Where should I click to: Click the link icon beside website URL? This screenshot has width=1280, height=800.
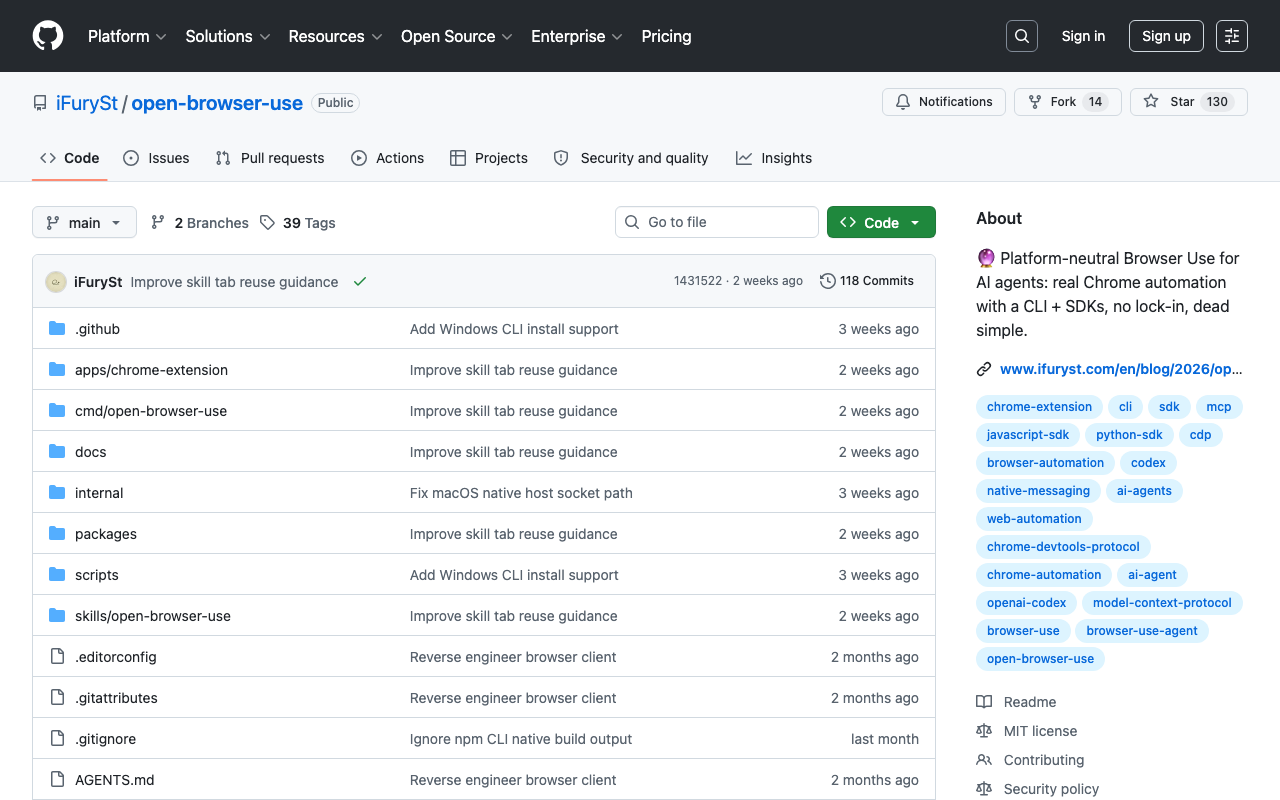[x=984, y=369]
